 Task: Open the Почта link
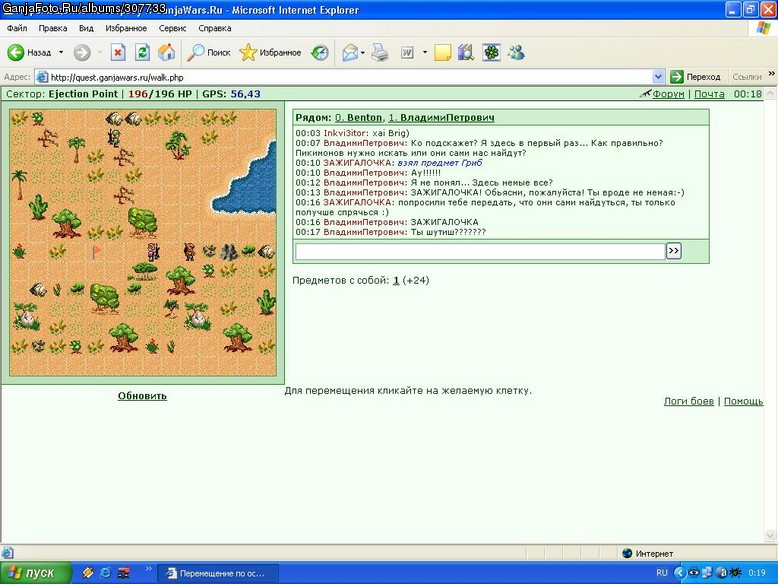[x=709, y=94]
